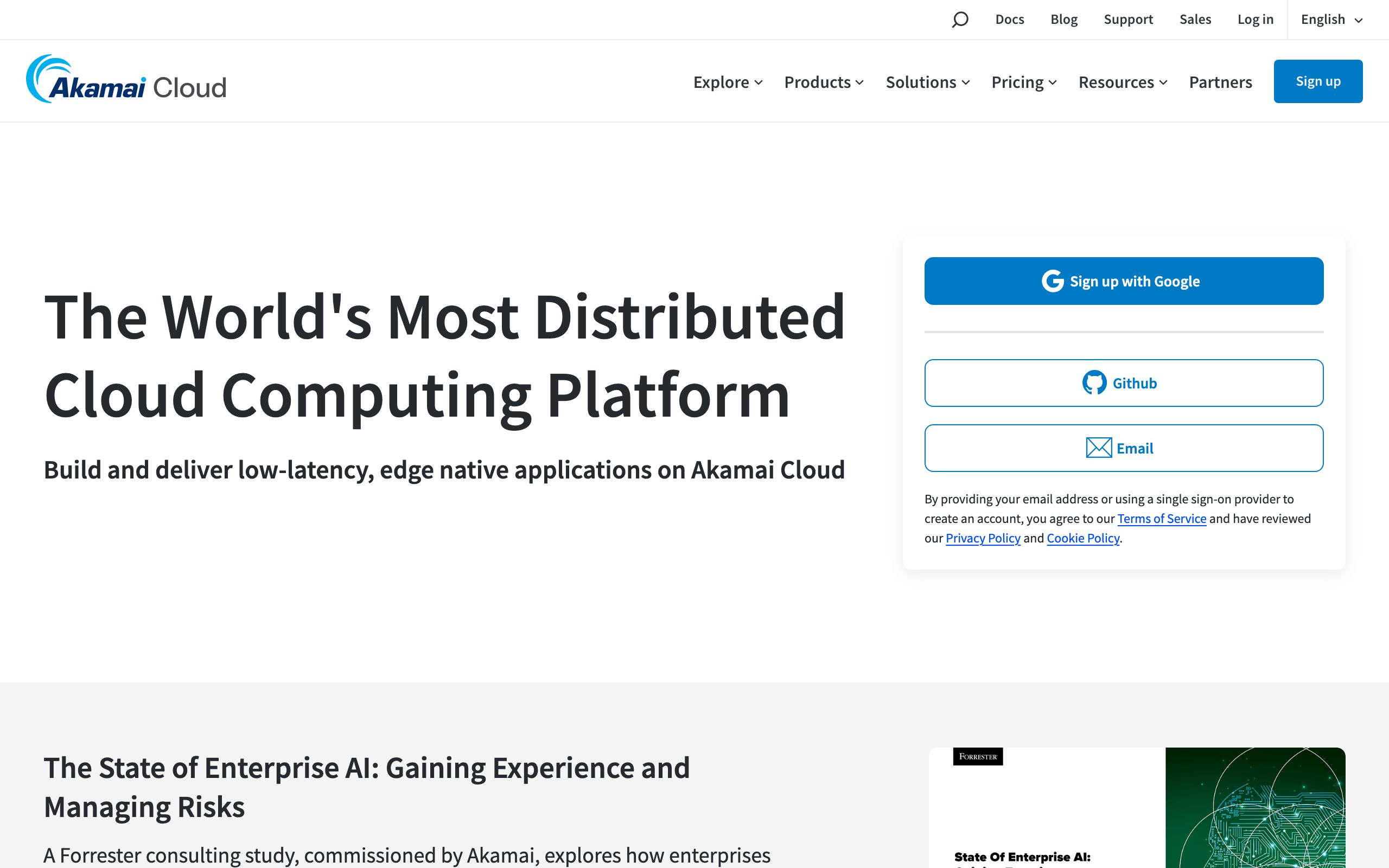Image resolution: width=1389 pixels, height=868 pixels.
Task: Click the Google G icon
Action: tap(1053, 282)
